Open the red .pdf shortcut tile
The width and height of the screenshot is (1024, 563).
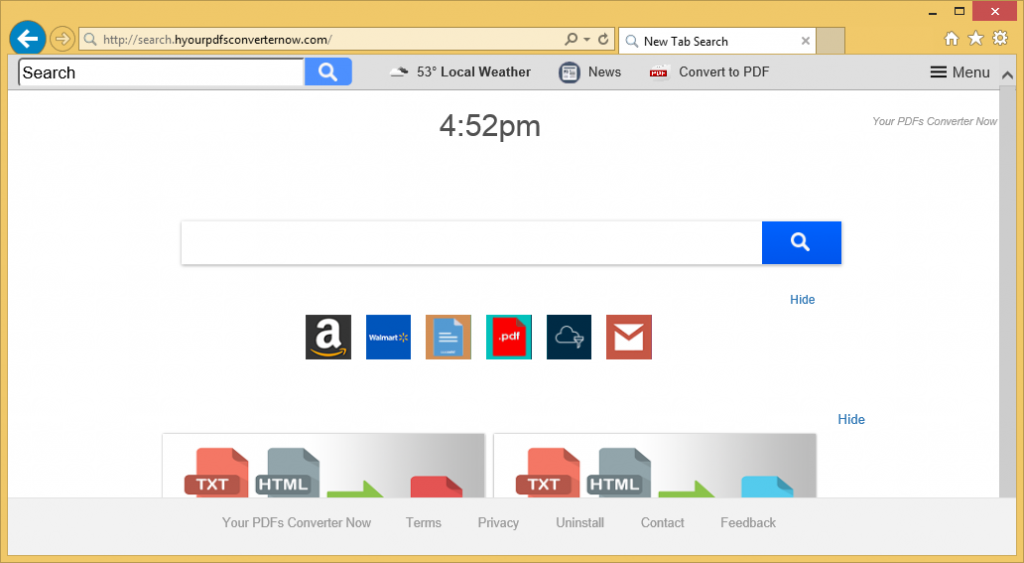(509, 337)
